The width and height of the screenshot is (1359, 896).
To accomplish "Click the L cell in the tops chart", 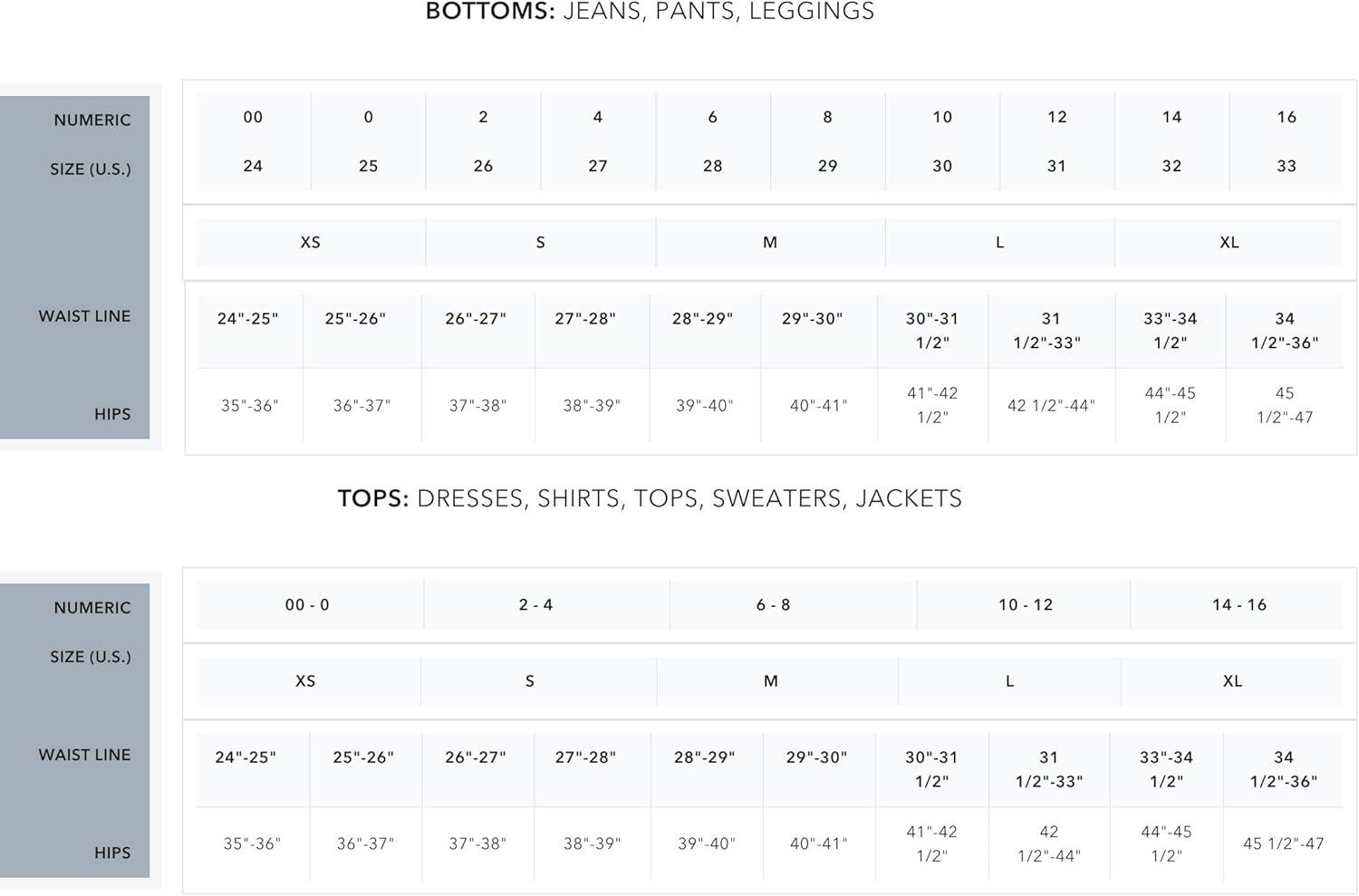I will [1009, 681].
